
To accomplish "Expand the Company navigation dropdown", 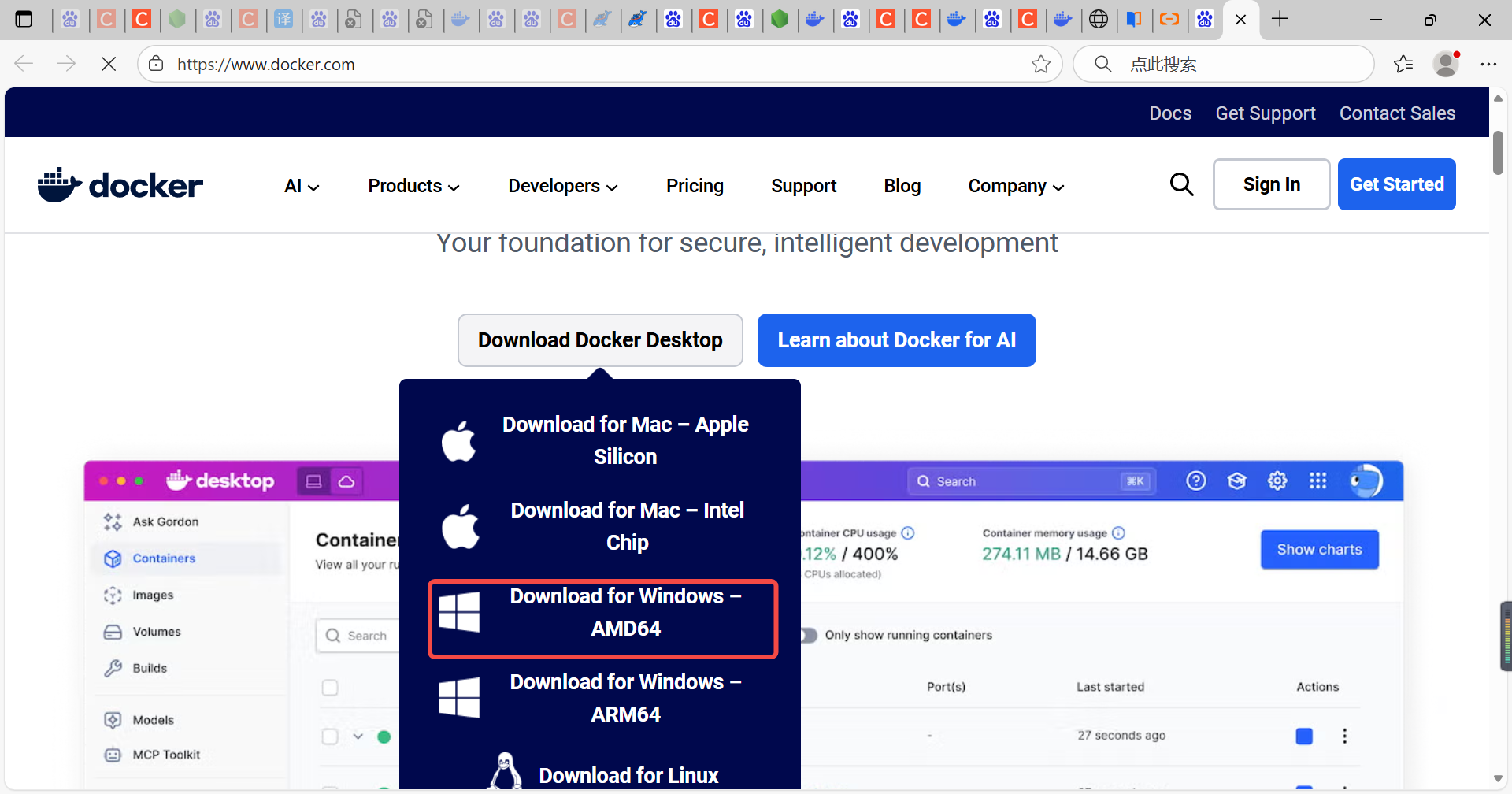I will coord(1016,186).
